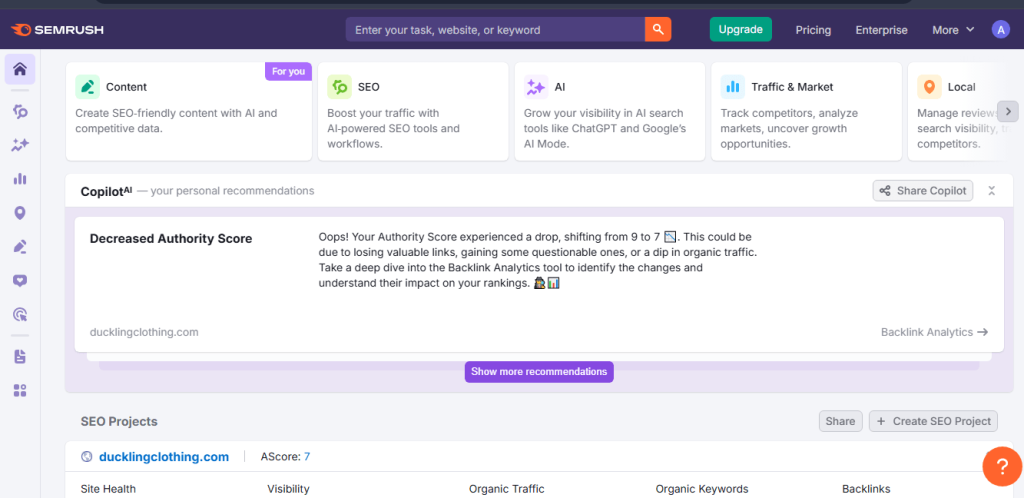
Task: Open the Home icon in the sidebar
Action: pyautogui.click(x=20, y=69)
